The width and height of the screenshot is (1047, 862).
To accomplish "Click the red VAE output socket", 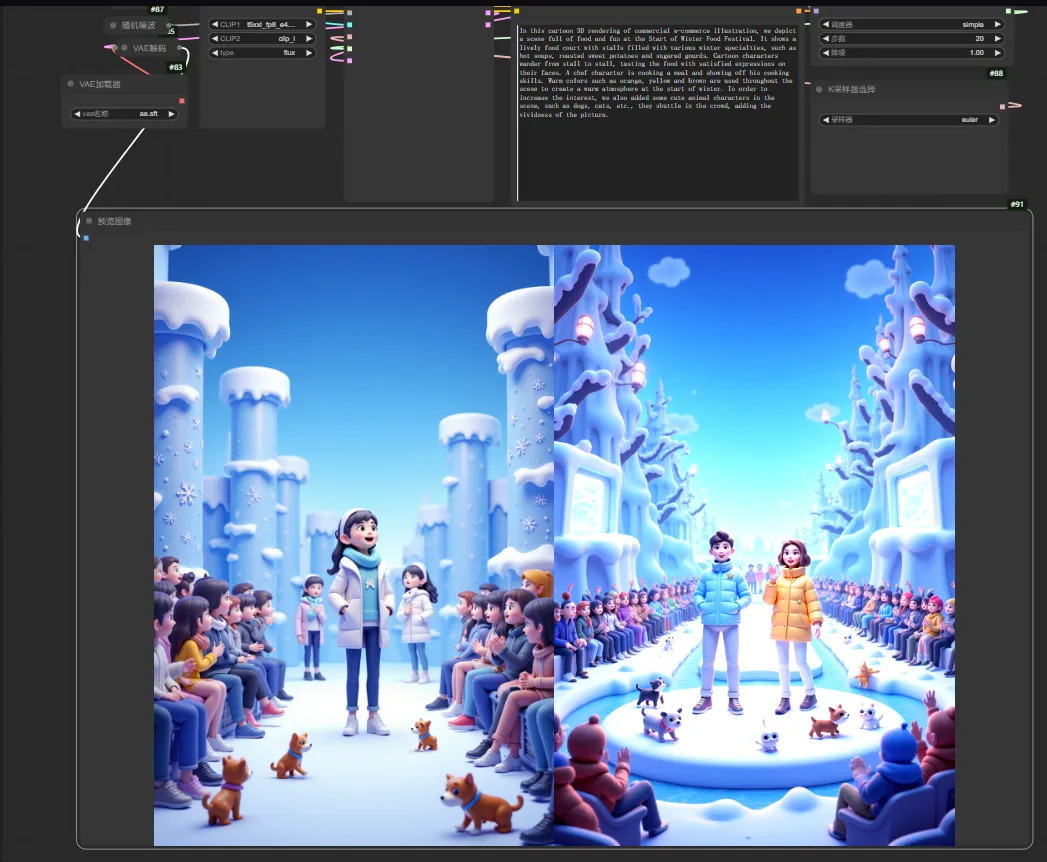I will [x=181, y=100].
